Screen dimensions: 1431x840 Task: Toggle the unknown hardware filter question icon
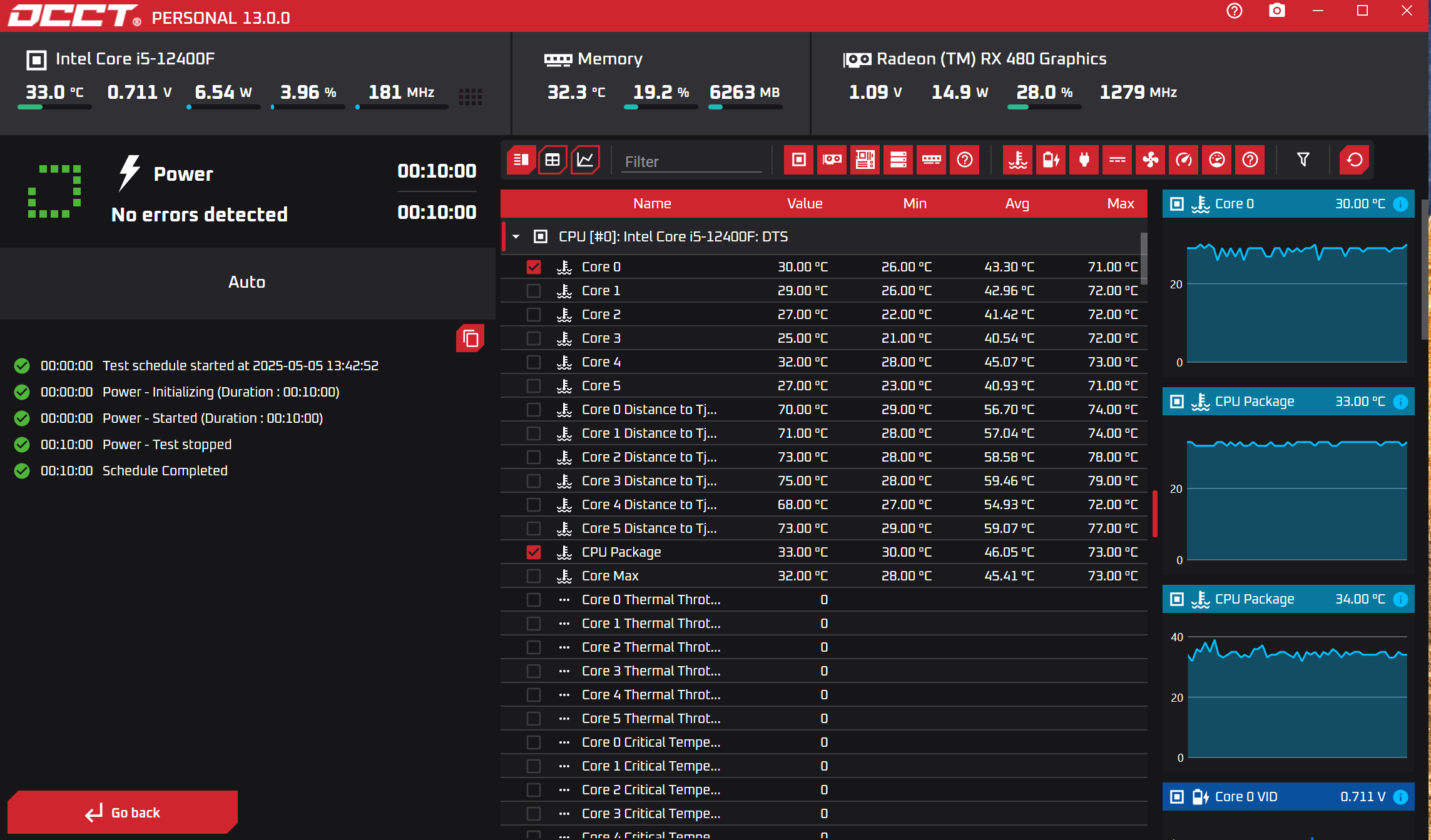pos(965,160)
